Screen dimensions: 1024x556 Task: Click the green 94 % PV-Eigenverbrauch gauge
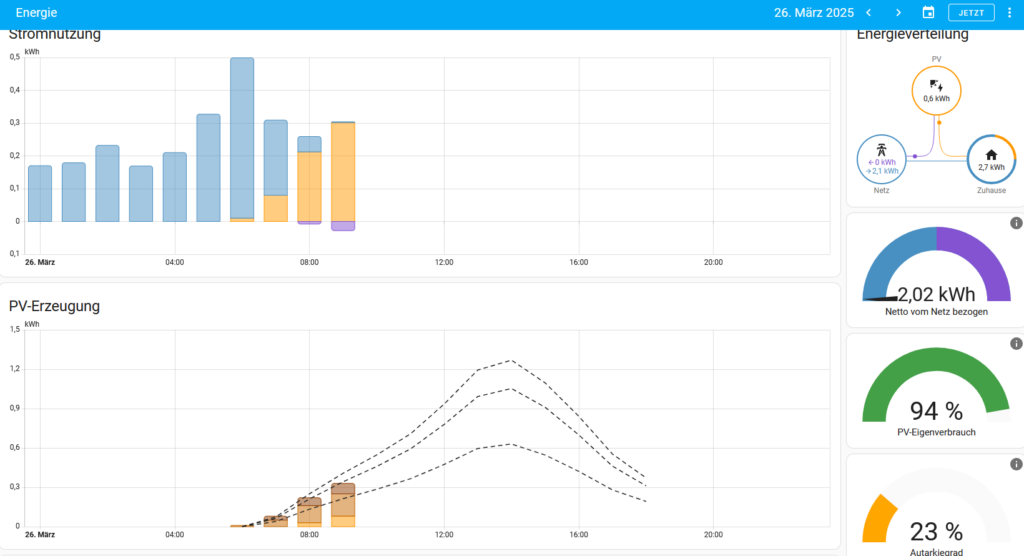(936, 390)
